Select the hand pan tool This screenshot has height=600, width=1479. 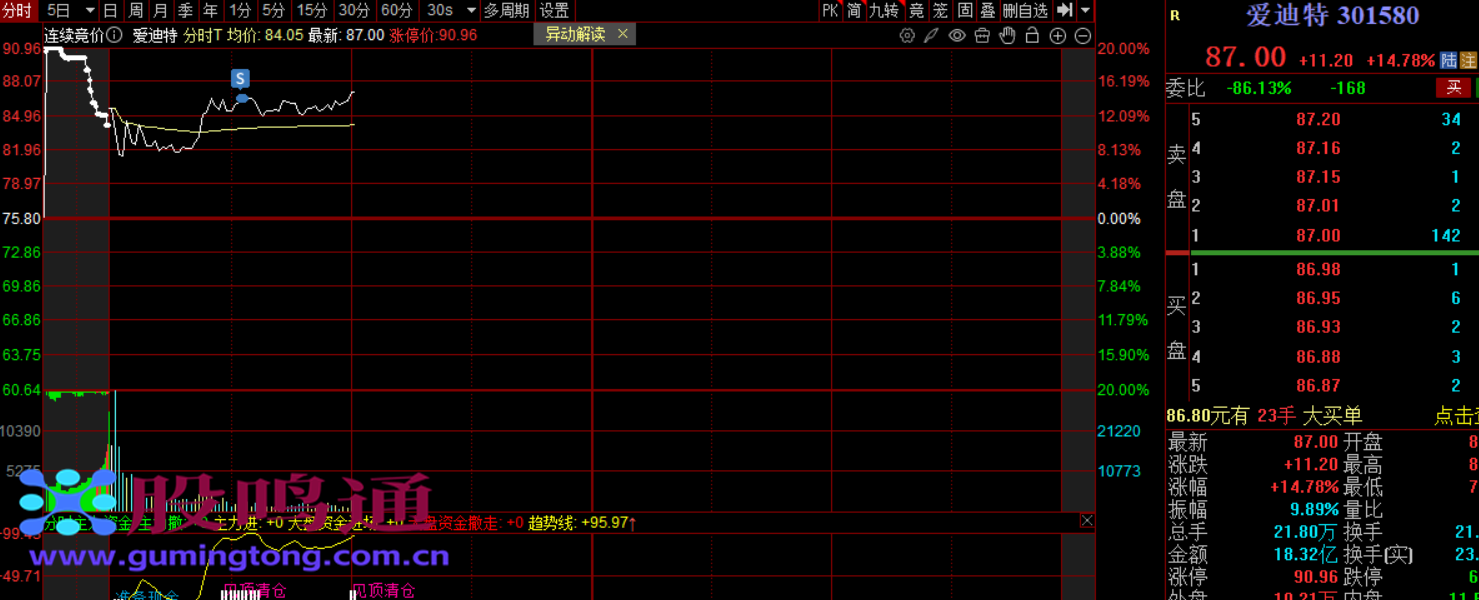[x=1007, y=35]
